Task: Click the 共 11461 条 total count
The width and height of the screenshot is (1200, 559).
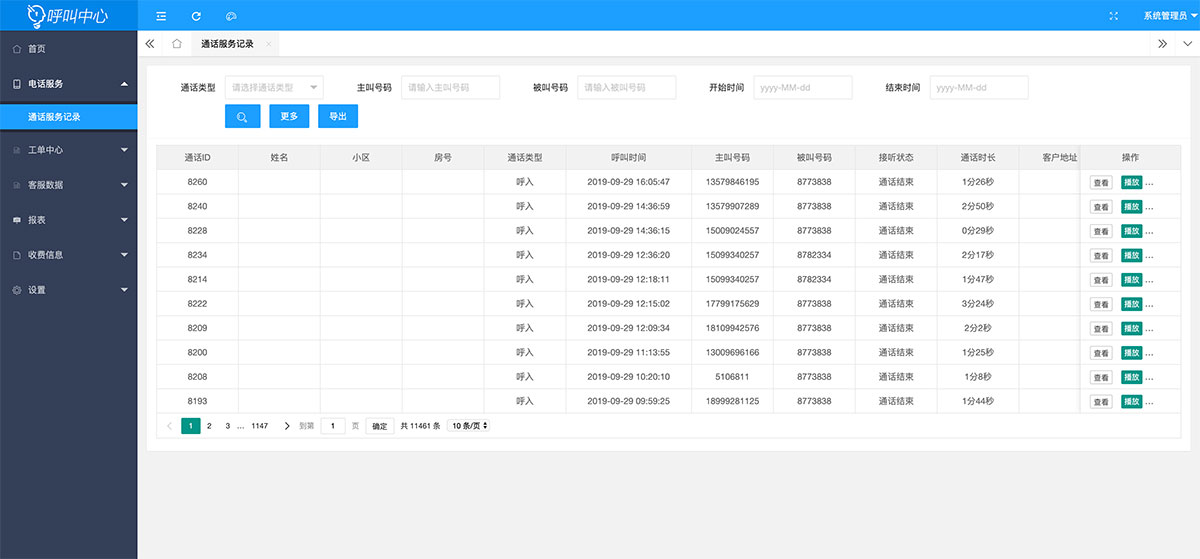Action: pyautogui.click(x=420, y=425)
